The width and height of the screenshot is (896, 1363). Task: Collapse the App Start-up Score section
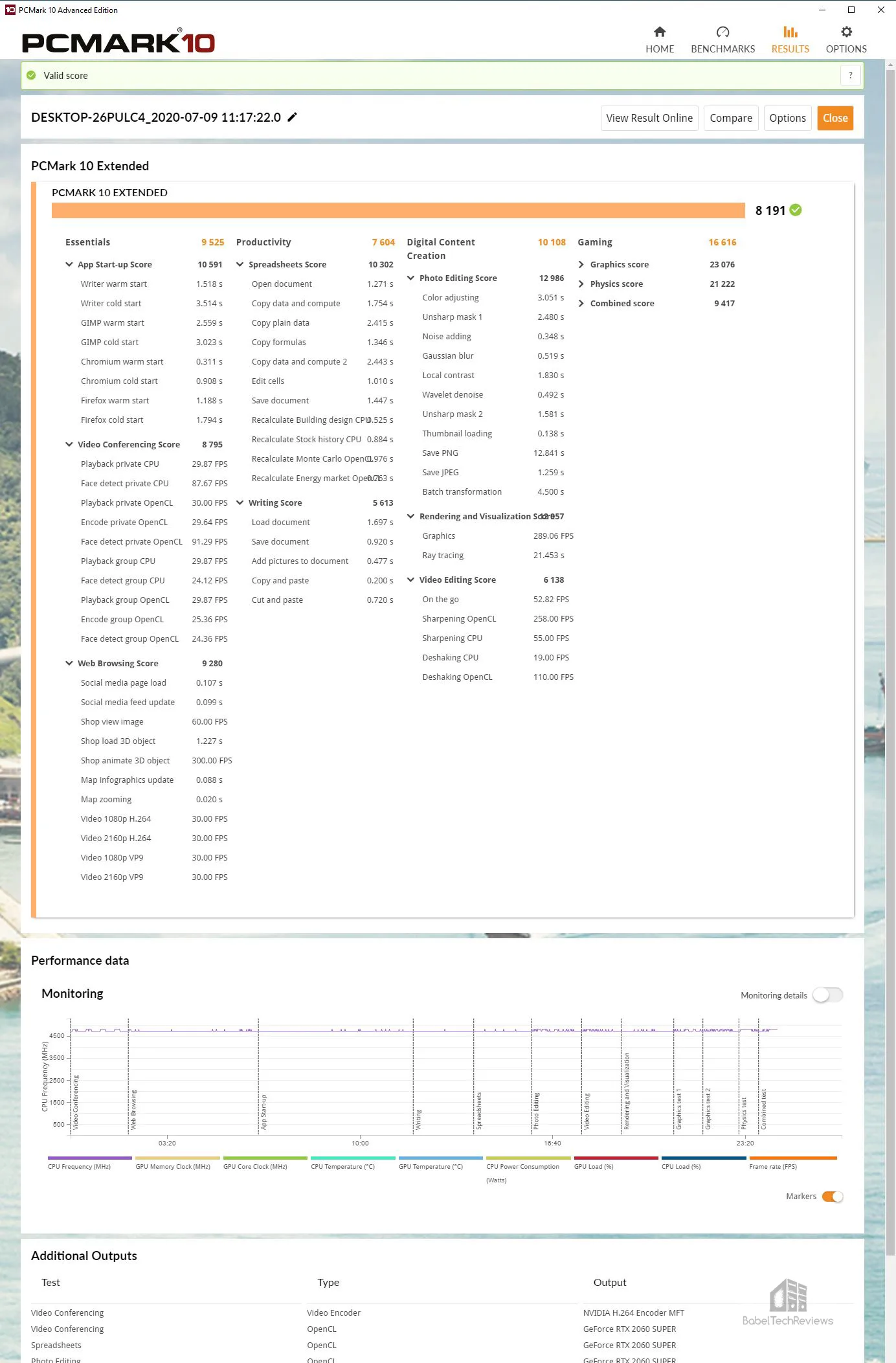point(69,264)
